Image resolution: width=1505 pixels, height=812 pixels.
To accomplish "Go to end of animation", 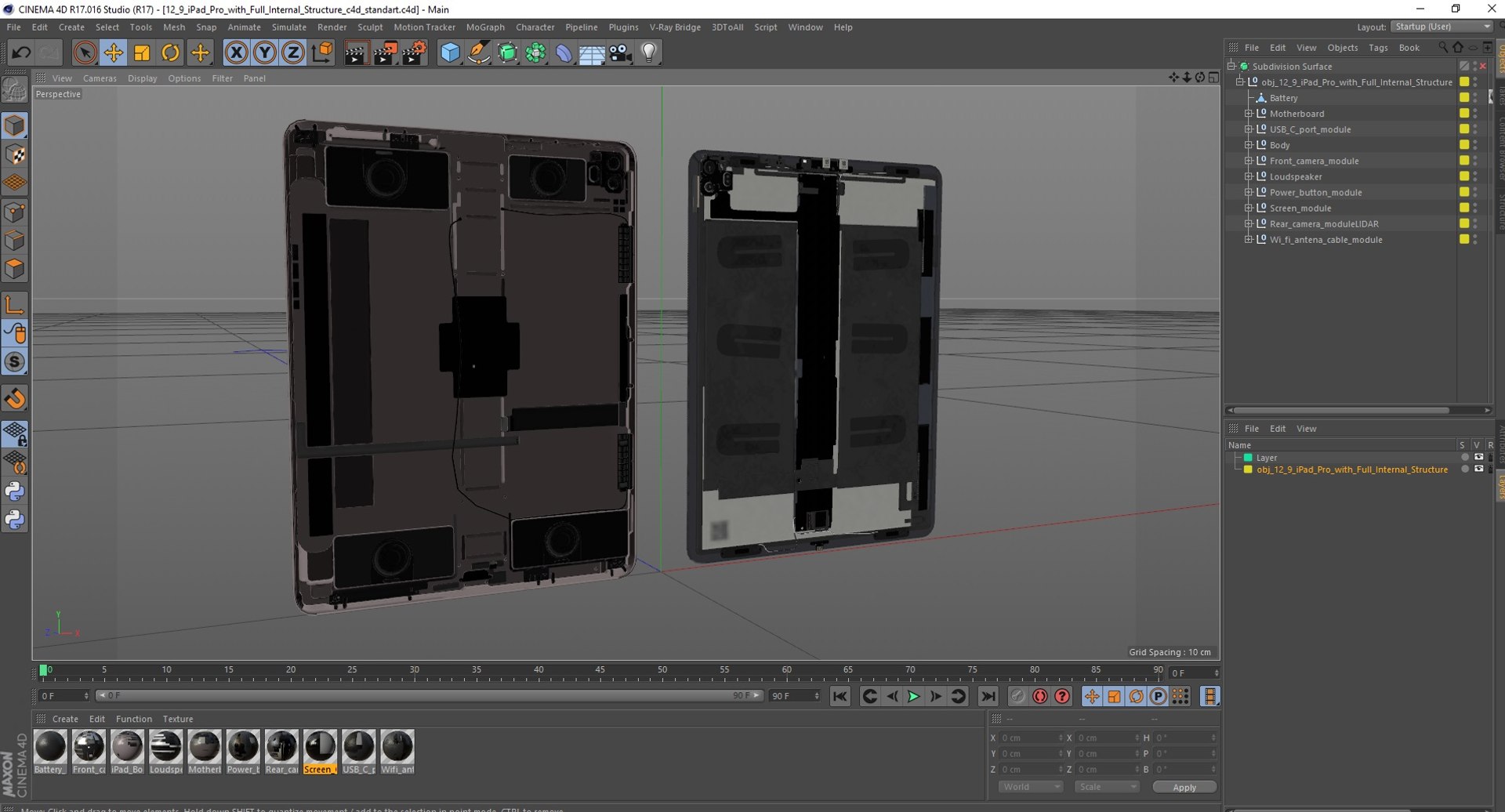I will pos(988,696).
